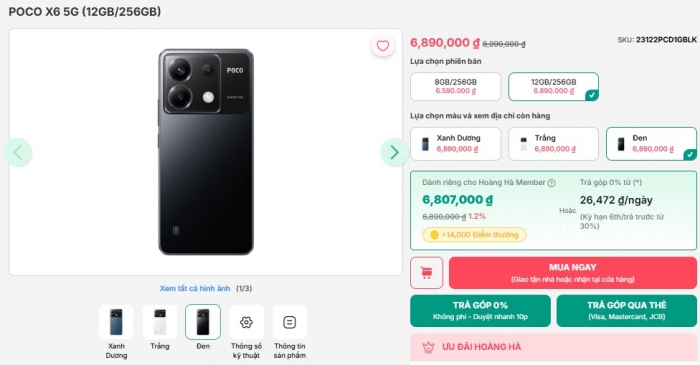
Task: Click the +14,000 Điểm thưởng badge
Action: click(x=474, y=235)
